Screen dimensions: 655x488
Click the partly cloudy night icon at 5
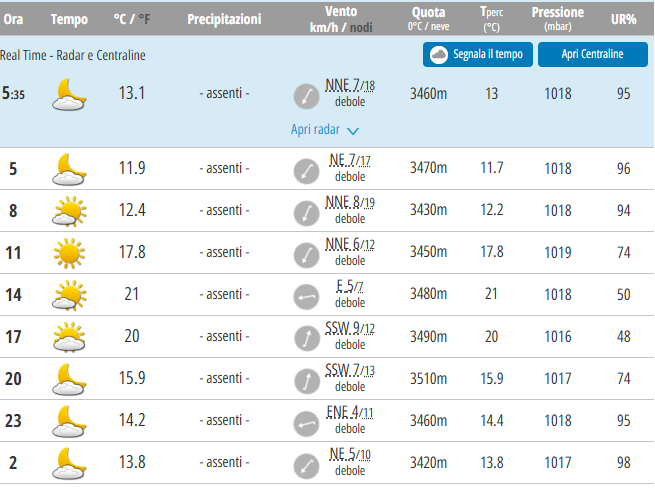coord(69,168)
